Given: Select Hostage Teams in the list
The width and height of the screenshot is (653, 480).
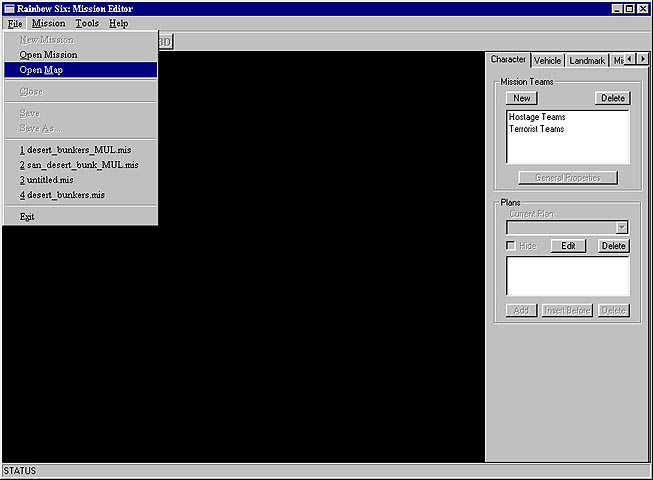Looking at the screenshot, I should [537, 117].
